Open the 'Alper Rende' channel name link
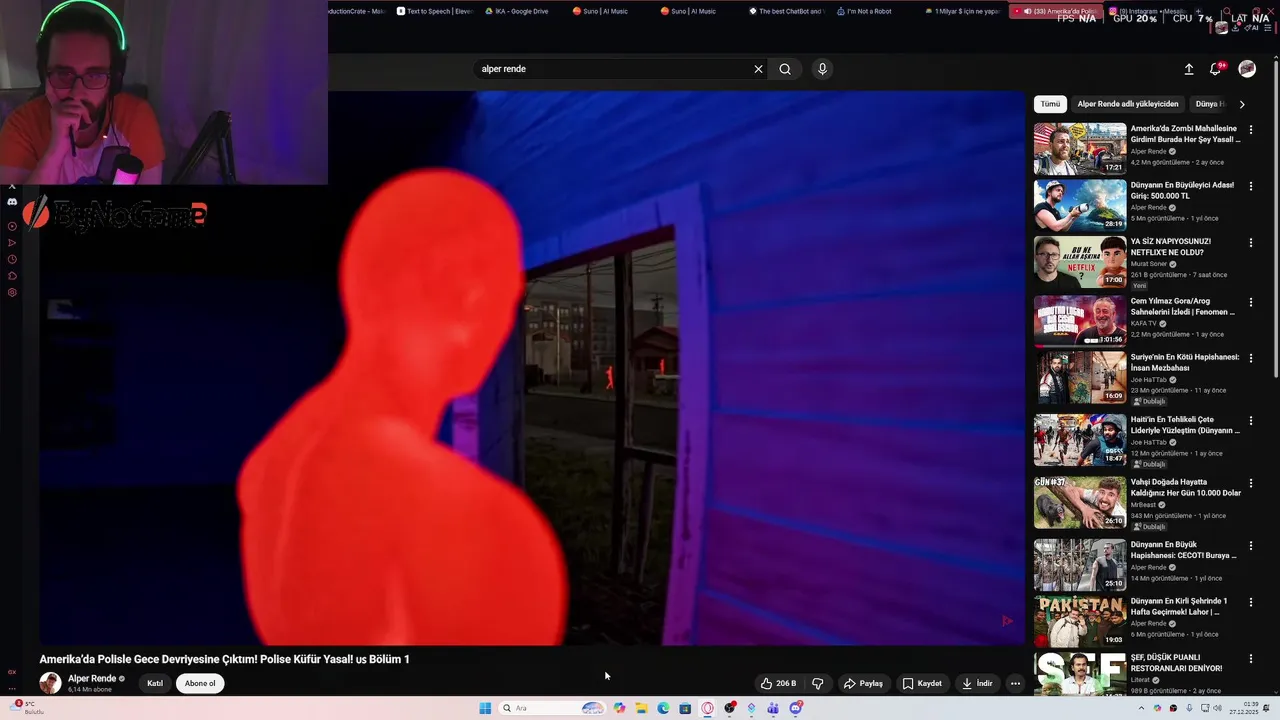 [x=91, y=678]
